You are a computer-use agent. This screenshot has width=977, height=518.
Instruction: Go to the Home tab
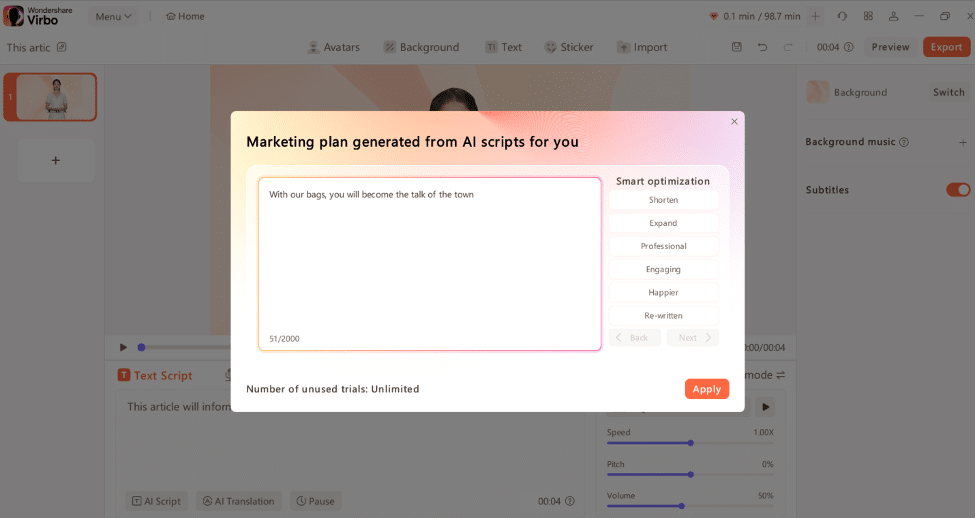pos(185,16)
